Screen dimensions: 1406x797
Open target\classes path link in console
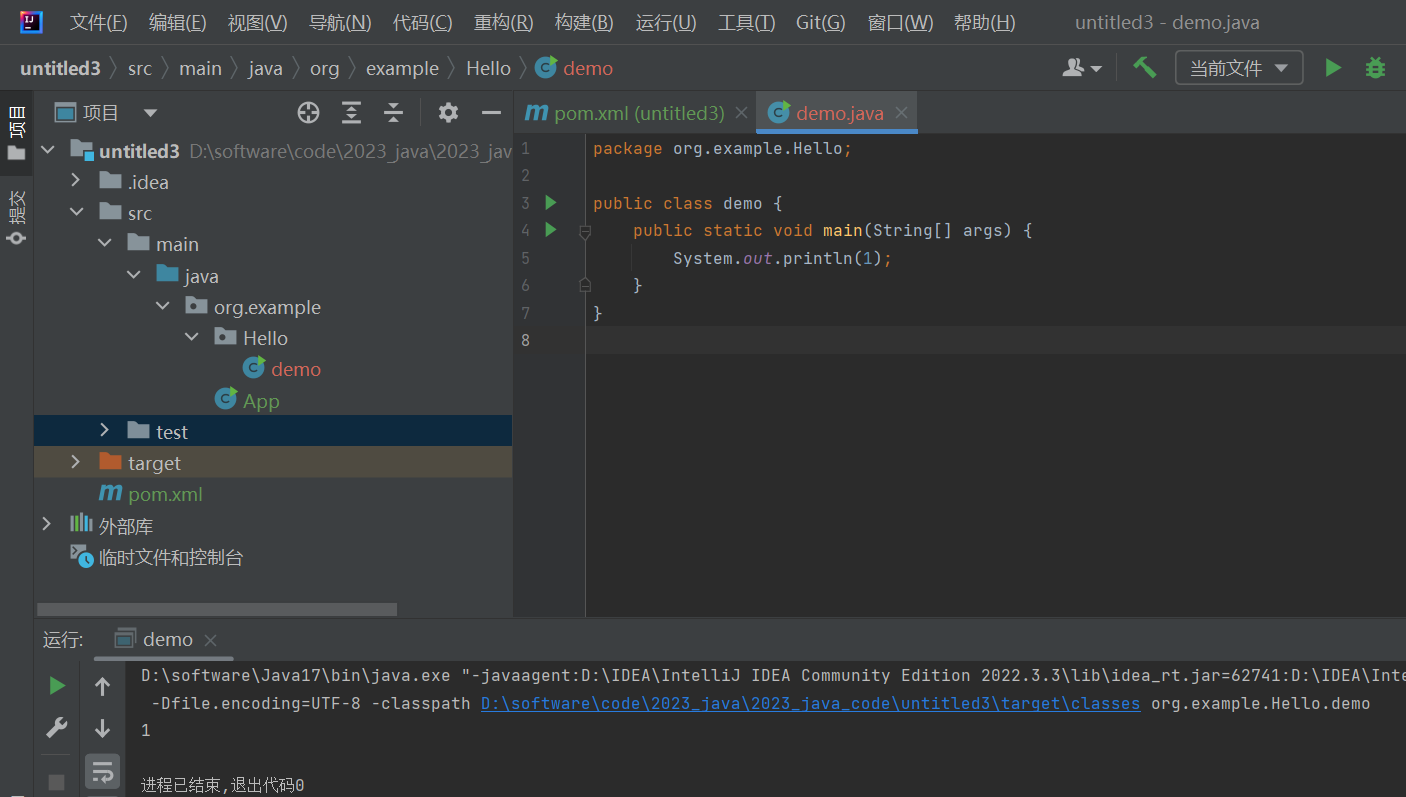click(x=810, y=703)
